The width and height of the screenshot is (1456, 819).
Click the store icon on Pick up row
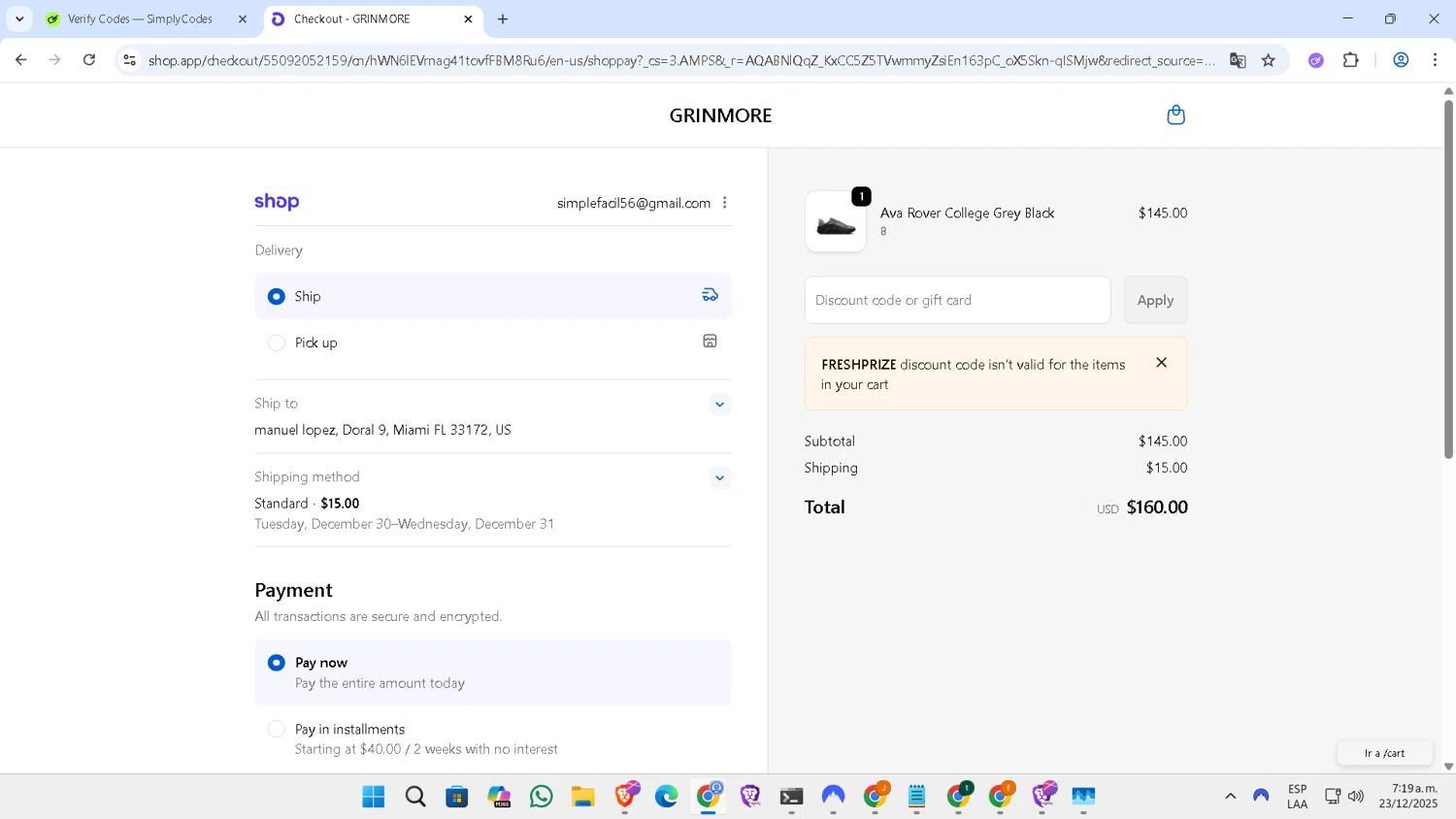coord(711,342)
